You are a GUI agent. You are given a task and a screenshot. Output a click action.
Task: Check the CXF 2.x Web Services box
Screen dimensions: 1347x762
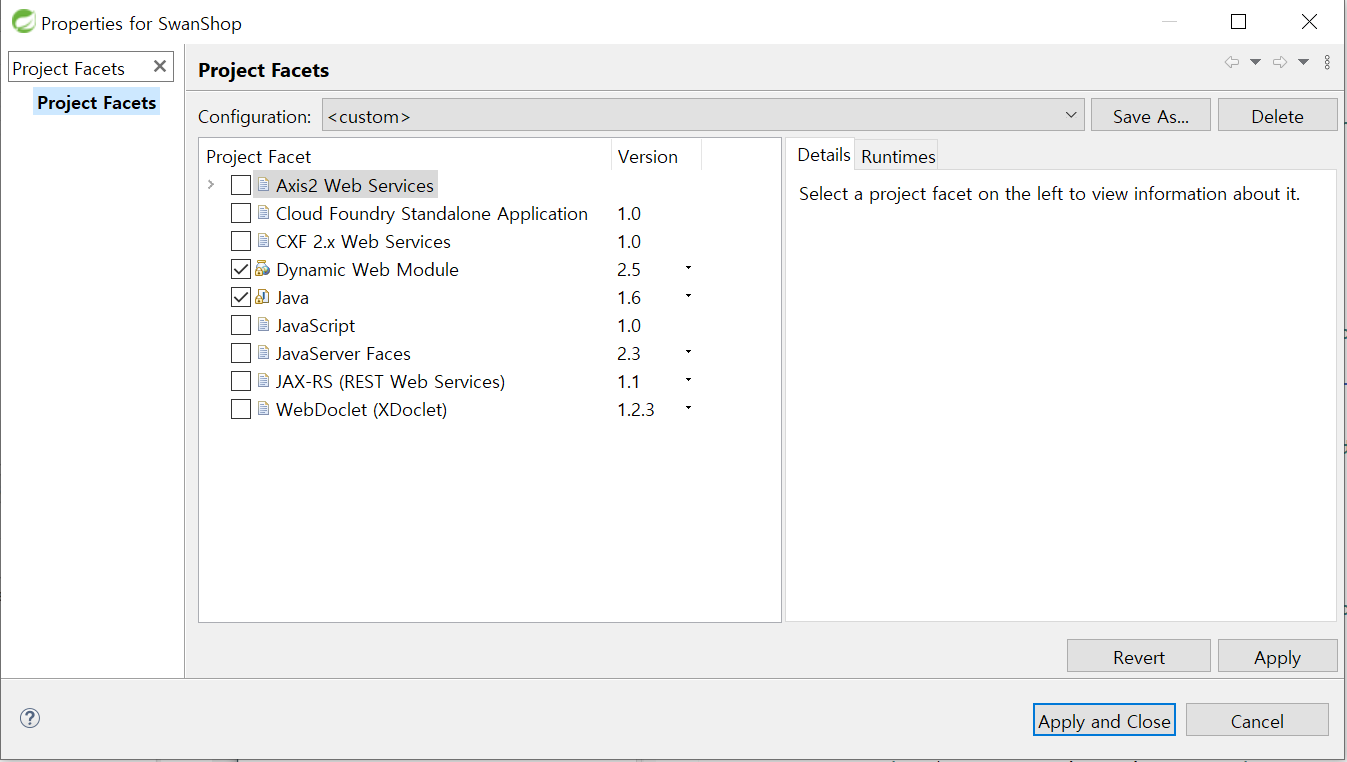click(x=241, y=241)
